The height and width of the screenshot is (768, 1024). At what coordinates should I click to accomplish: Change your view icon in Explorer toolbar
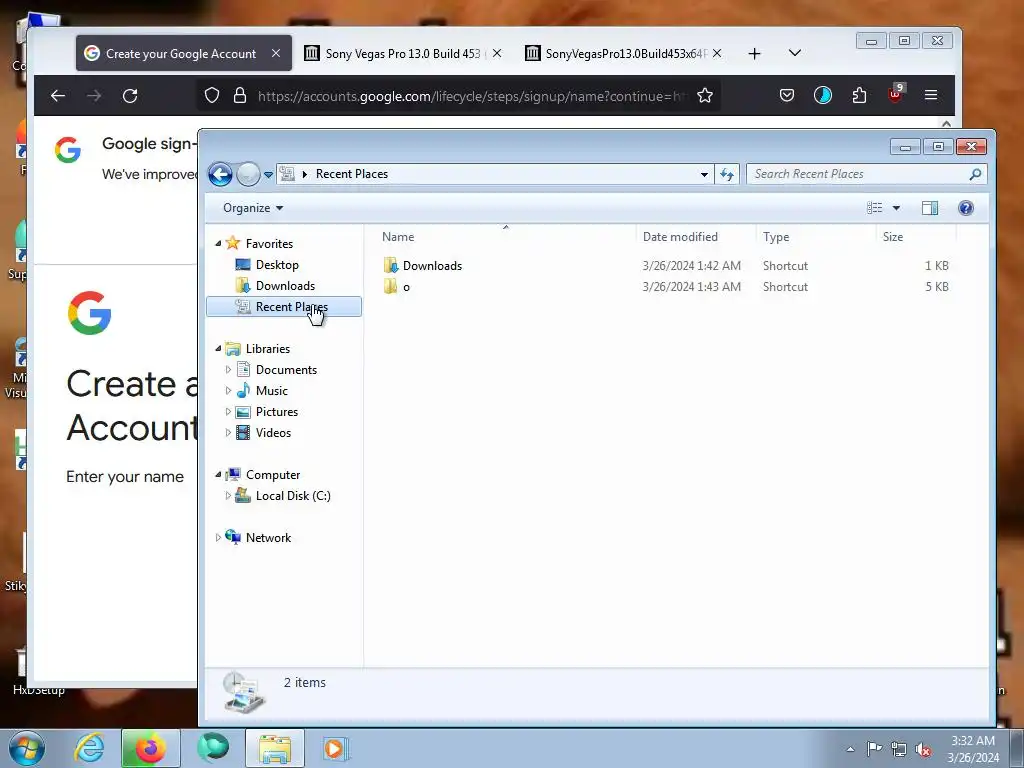874,208
